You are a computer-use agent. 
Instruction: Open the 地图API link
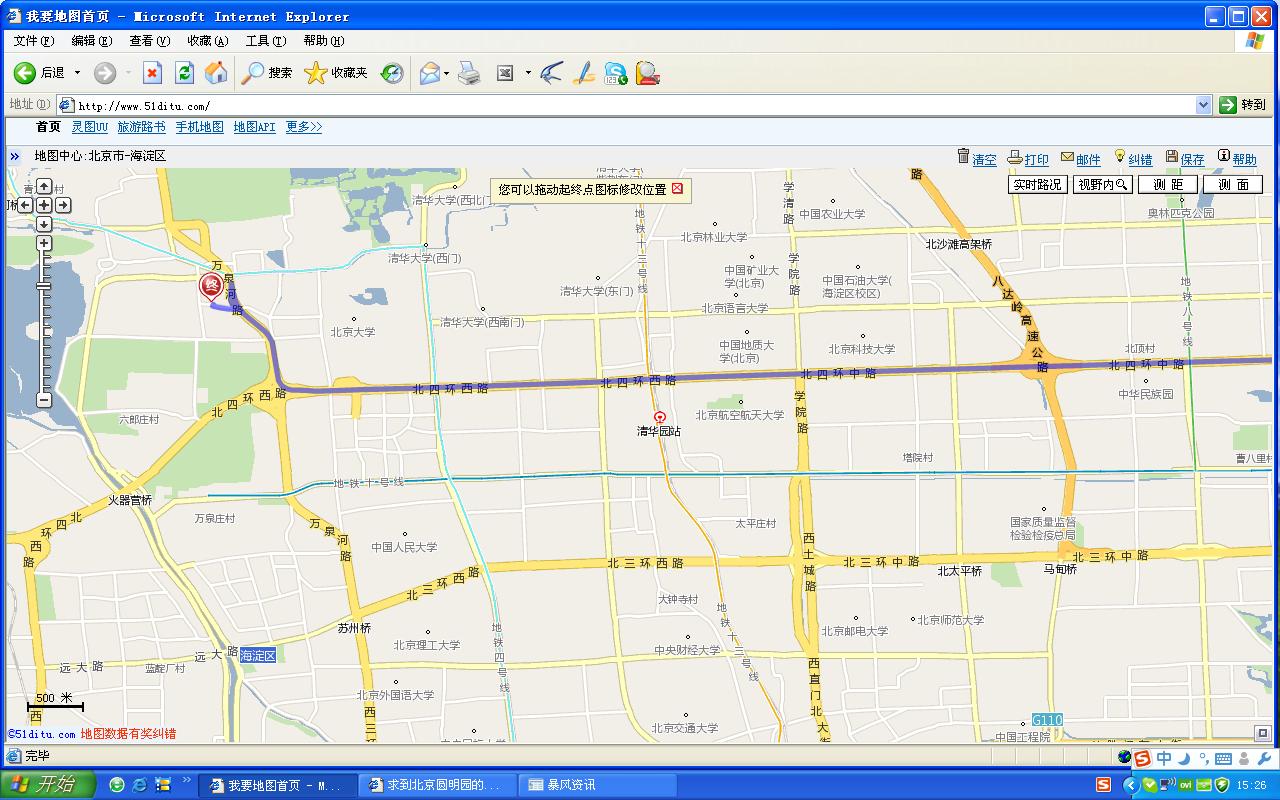coord(254,127)
